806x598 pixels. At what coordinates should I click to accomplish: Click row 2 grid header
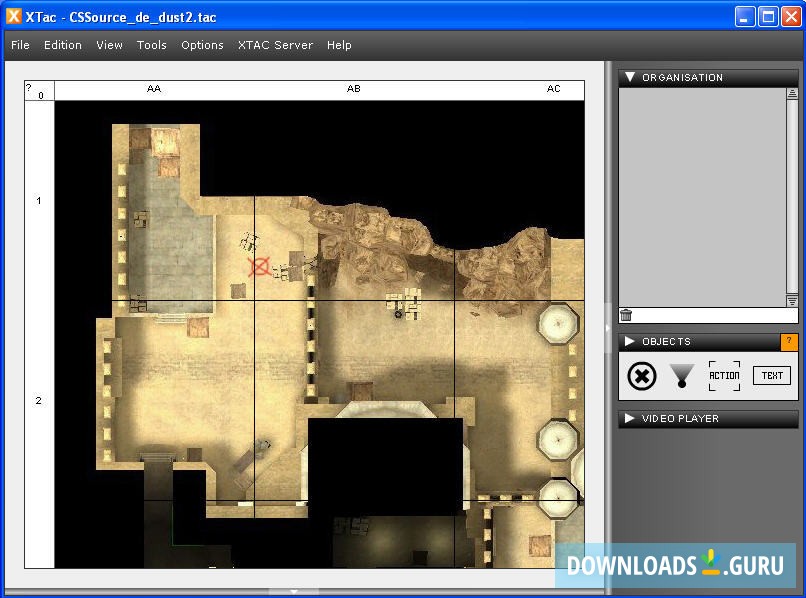39,401
